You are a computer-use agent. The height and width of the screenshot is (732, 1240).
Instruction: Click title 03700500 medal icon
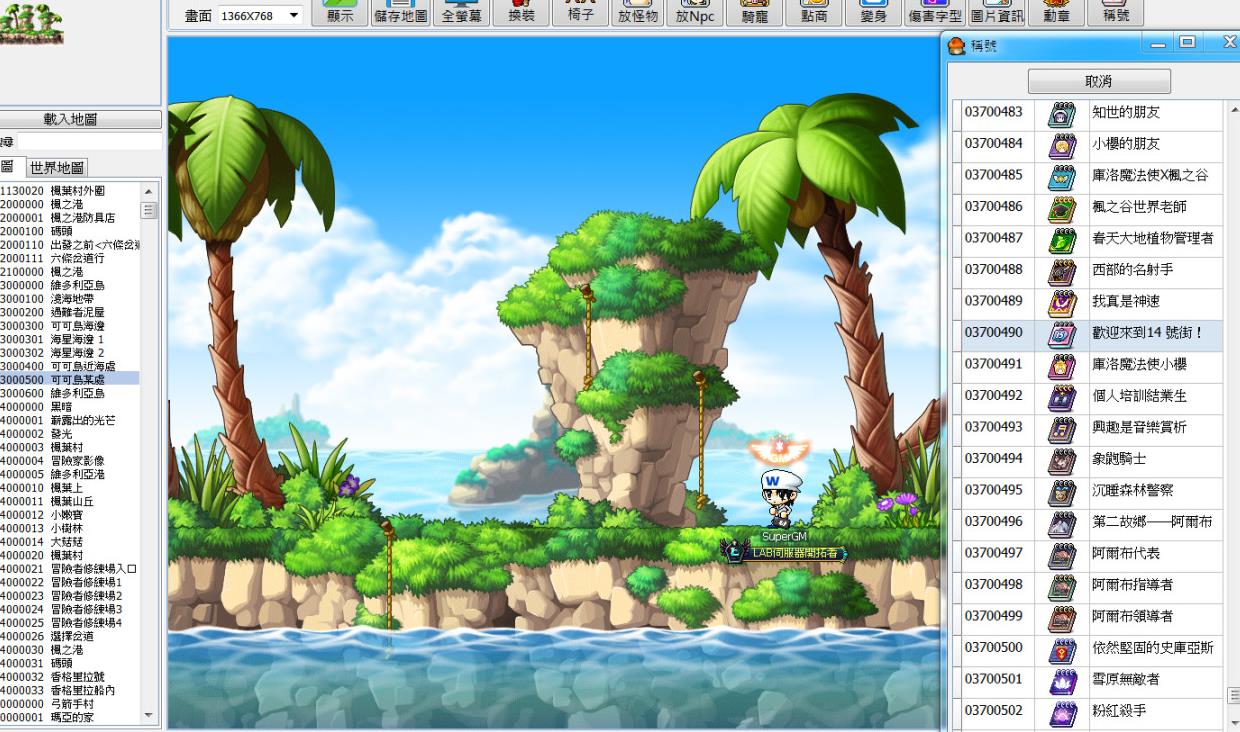point(1061,648)
